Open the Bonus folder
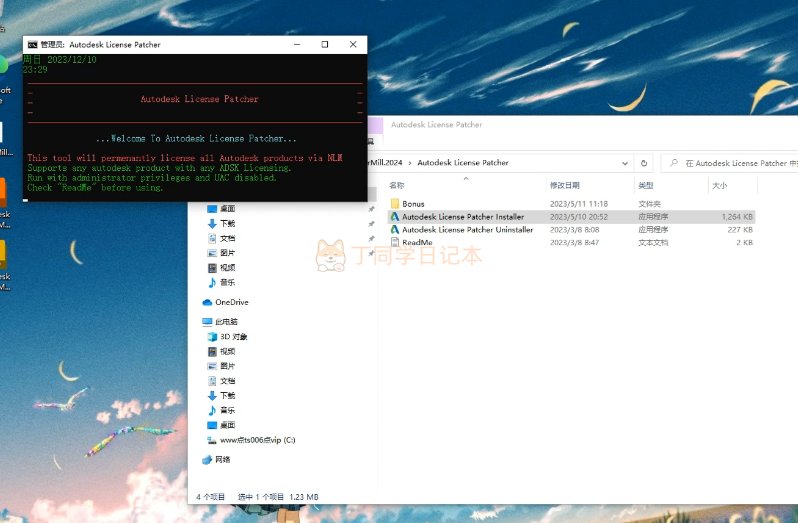This screenshot has height=523, width=798. pyautogui.click(x=413, y=203)
